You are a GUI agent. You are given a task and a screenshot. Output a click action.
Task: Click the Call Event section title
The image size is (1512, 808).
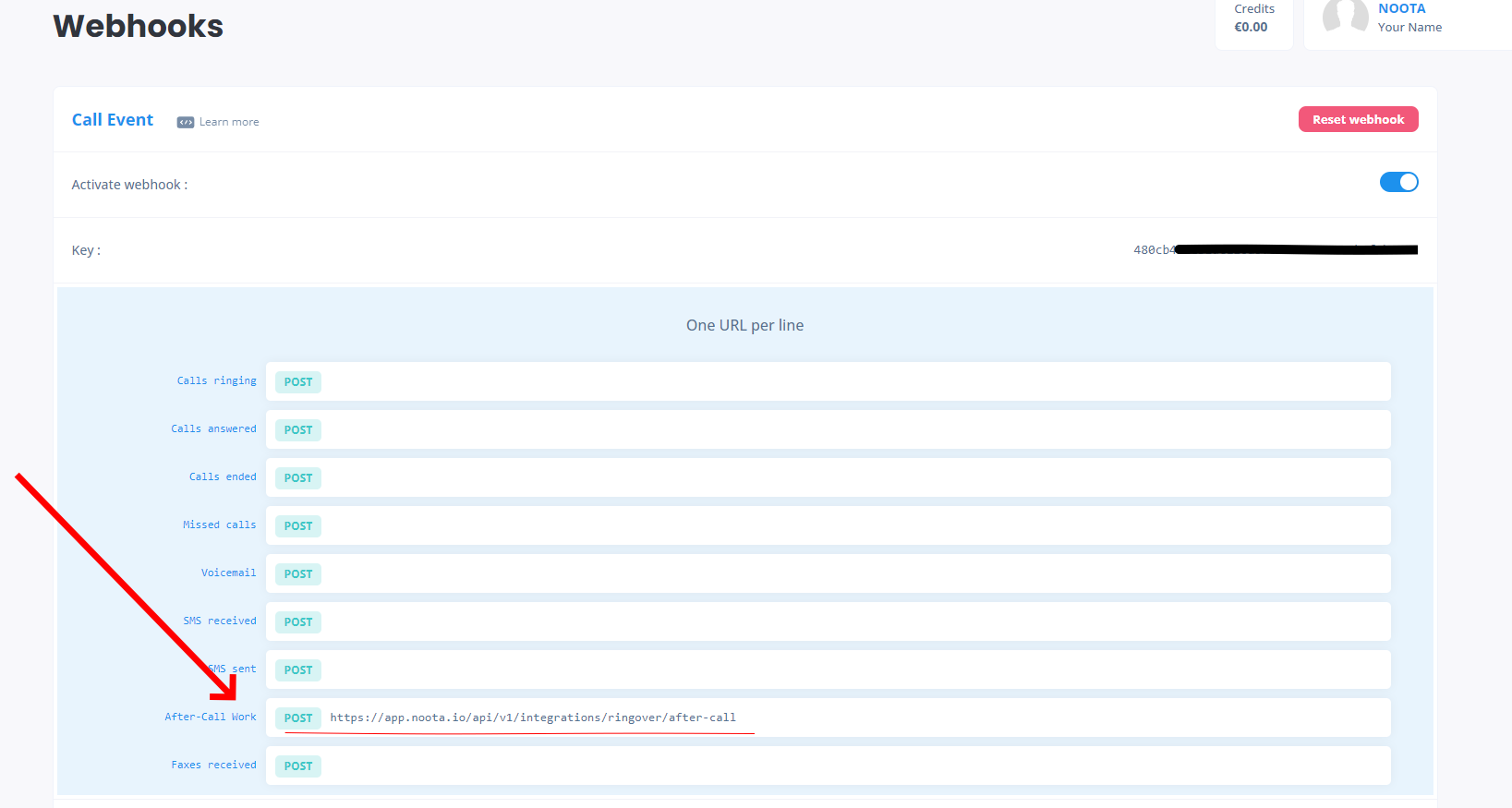[113, 120]
